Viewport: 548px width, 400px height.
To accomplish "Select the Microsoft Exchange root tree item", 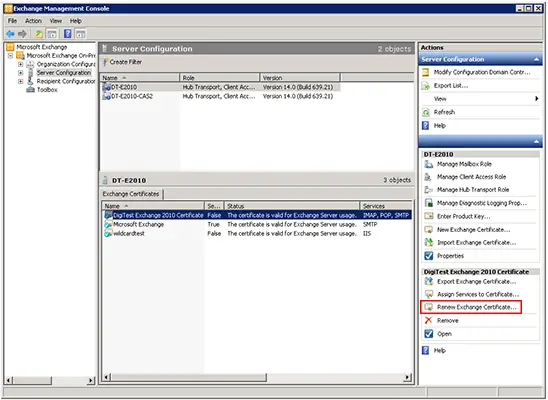I will pyautogui.click(x=42, y=47).
